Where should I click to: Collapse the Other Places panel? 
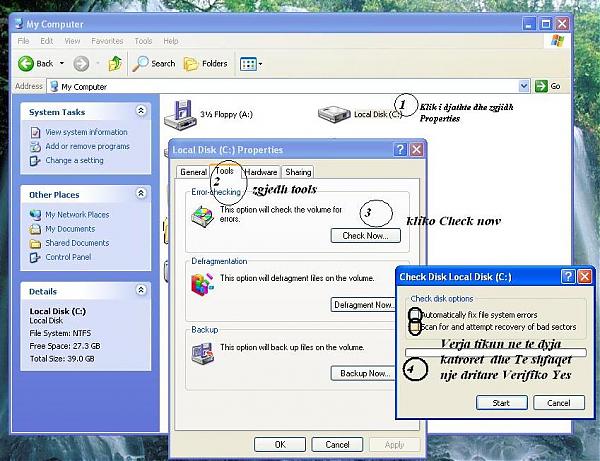tap(141, 194)
